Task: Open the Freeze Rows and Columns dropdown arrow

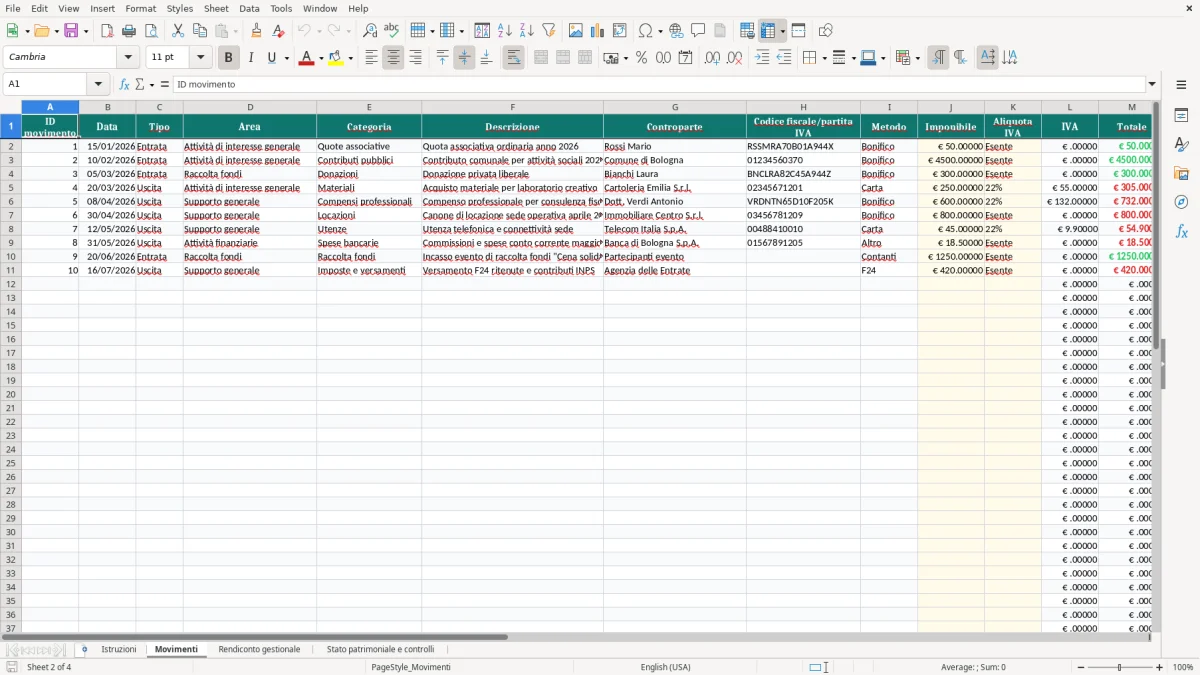Action: click(x=782, y=31)
